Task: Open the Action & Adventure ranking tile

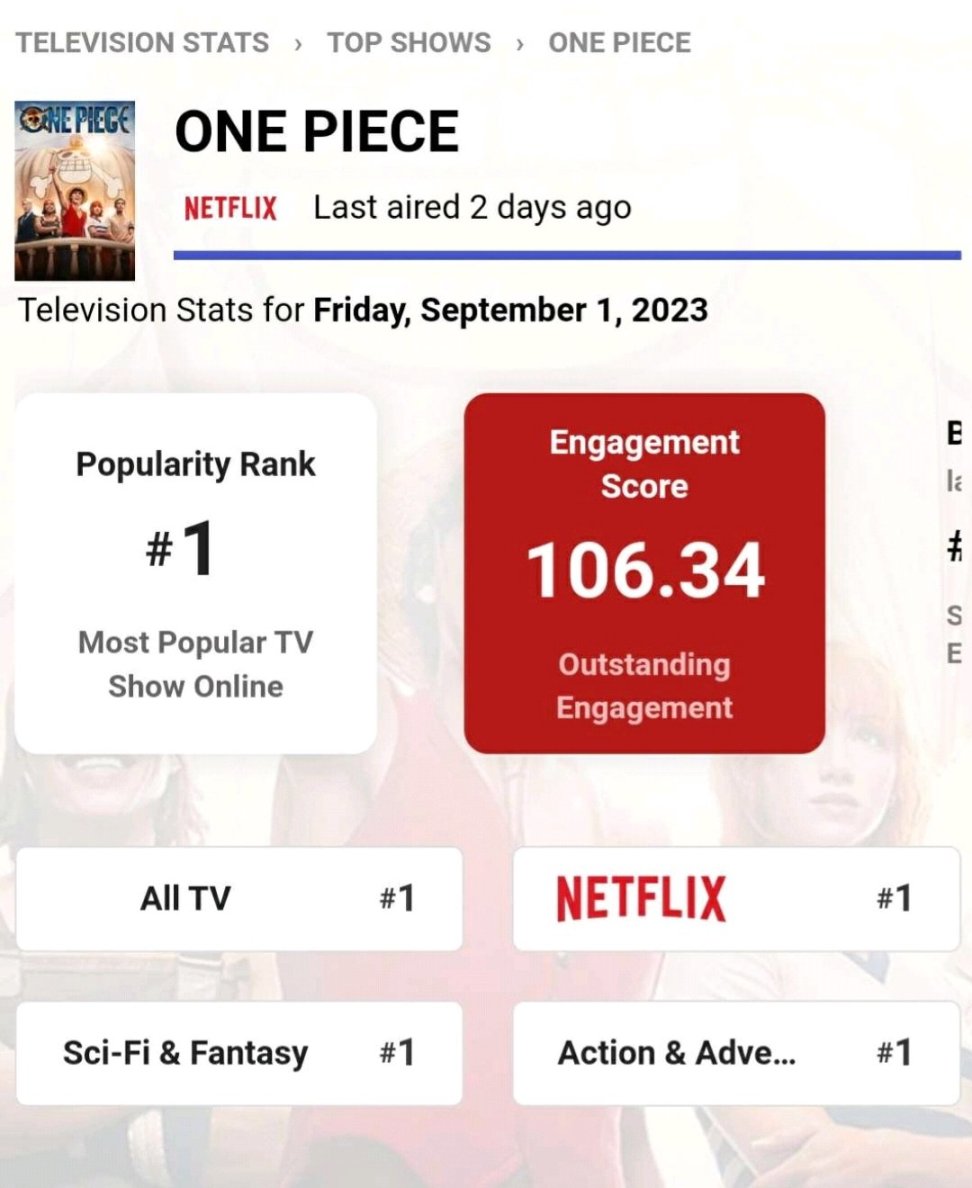Action: pyautogui.click(x=736, y=1053)
